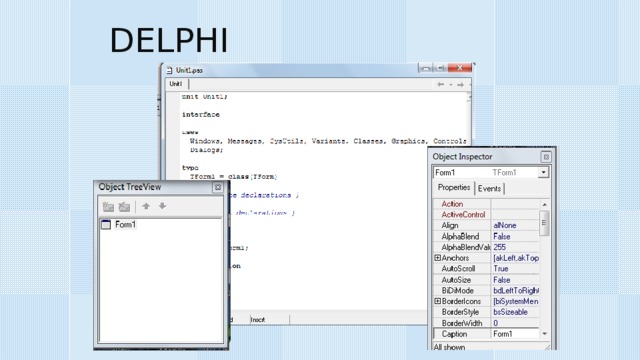Navigate back arrow in code editor
640x360 pixels.
pos(440,84)
